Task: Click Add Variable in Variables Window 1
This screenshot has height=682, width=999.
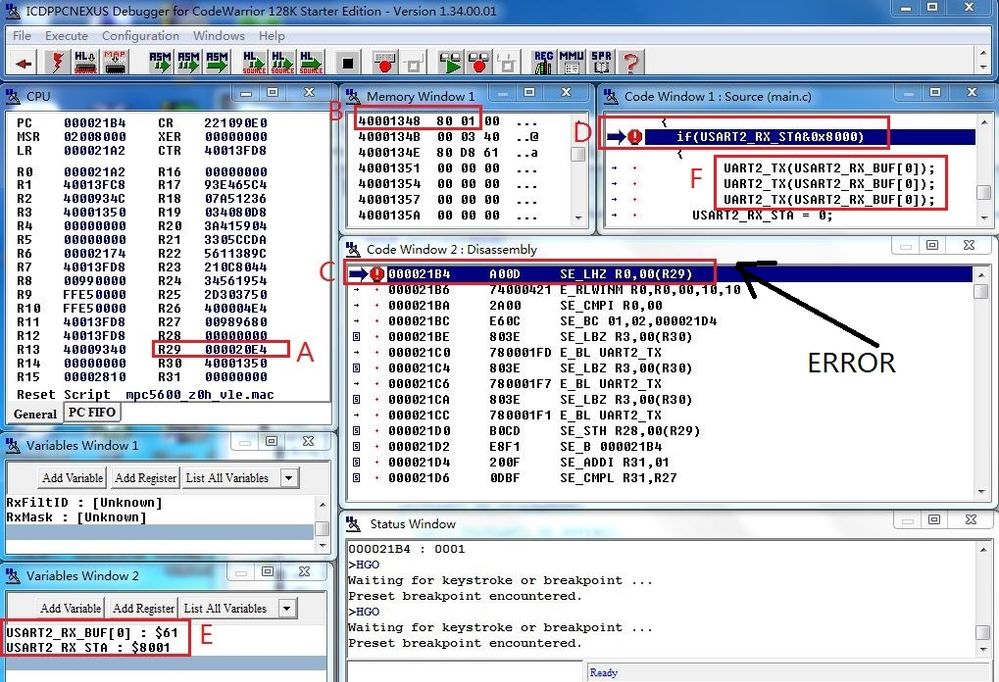Action: pyautogui.click(x=73, y=477)
